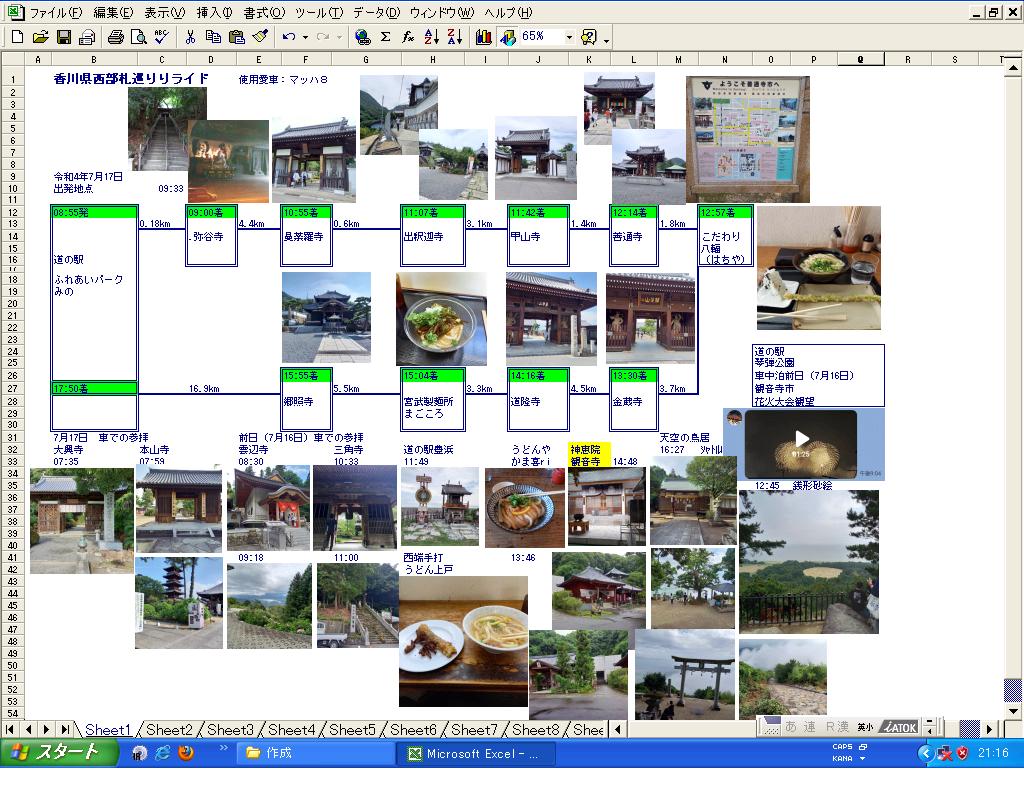Click the Cut scissors icon
This screenshot has width=1024, height=800.
(190, 37)
